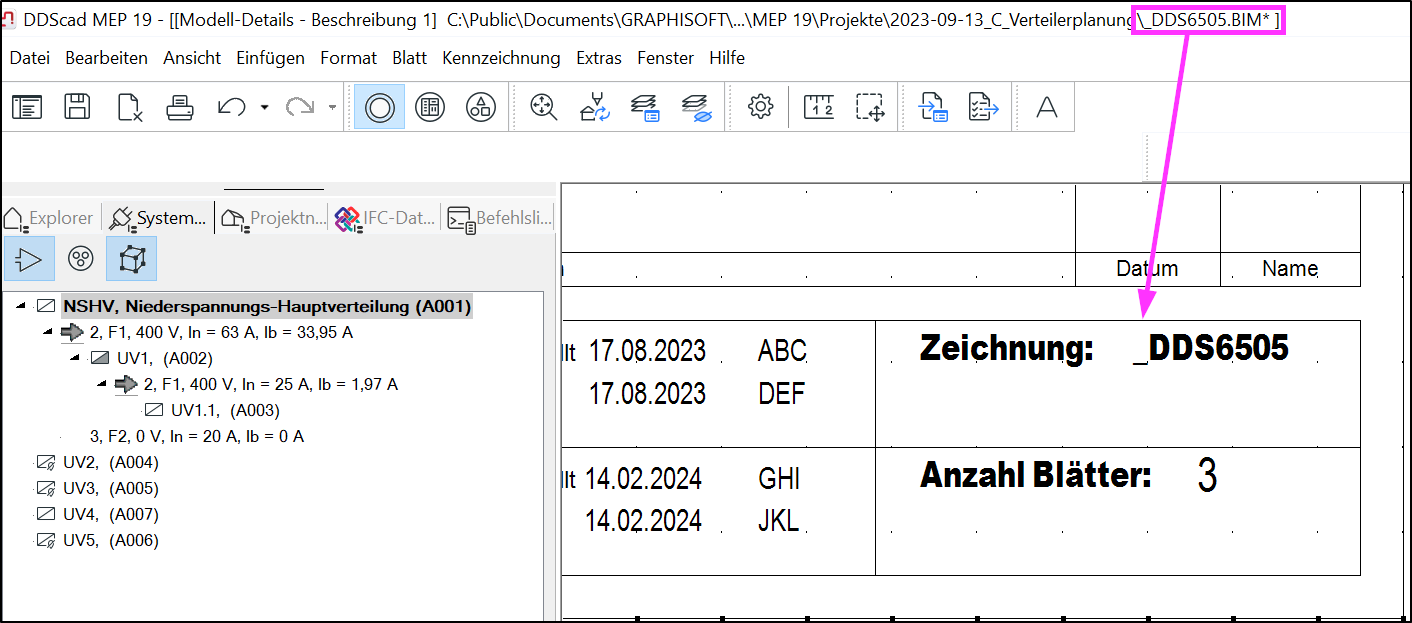Collapse the In = 25 A circuit node
The width and height of the screenshot is (1412, 623).
(101, 384)
